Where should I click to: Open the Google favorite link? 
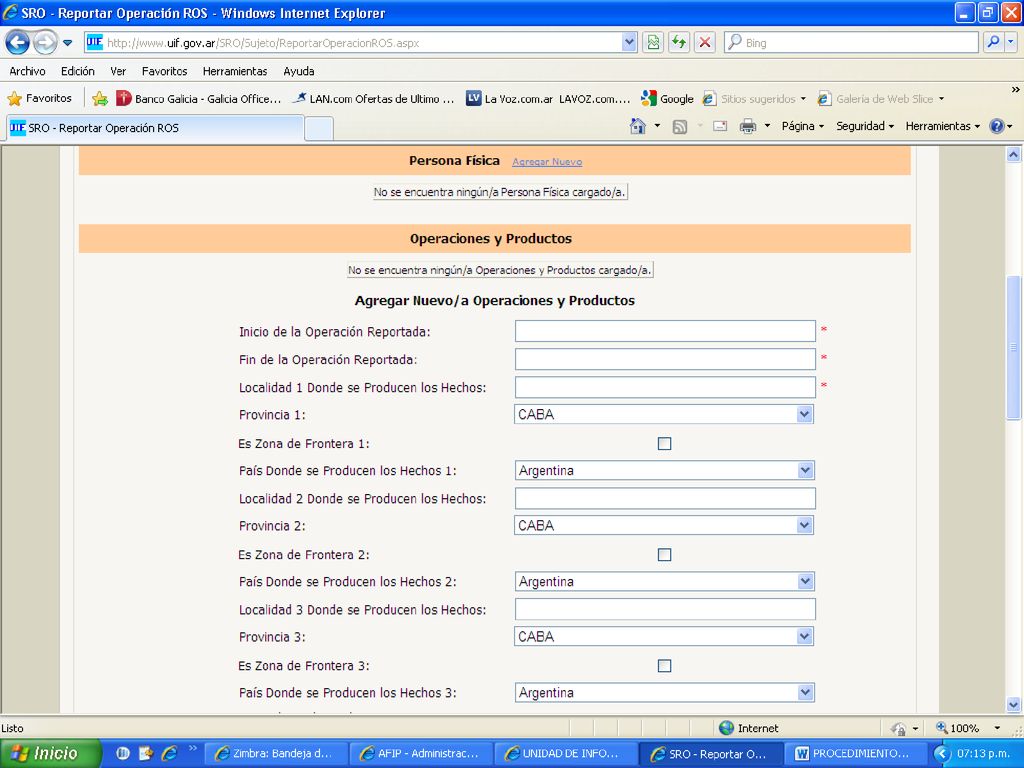(667, 99)
